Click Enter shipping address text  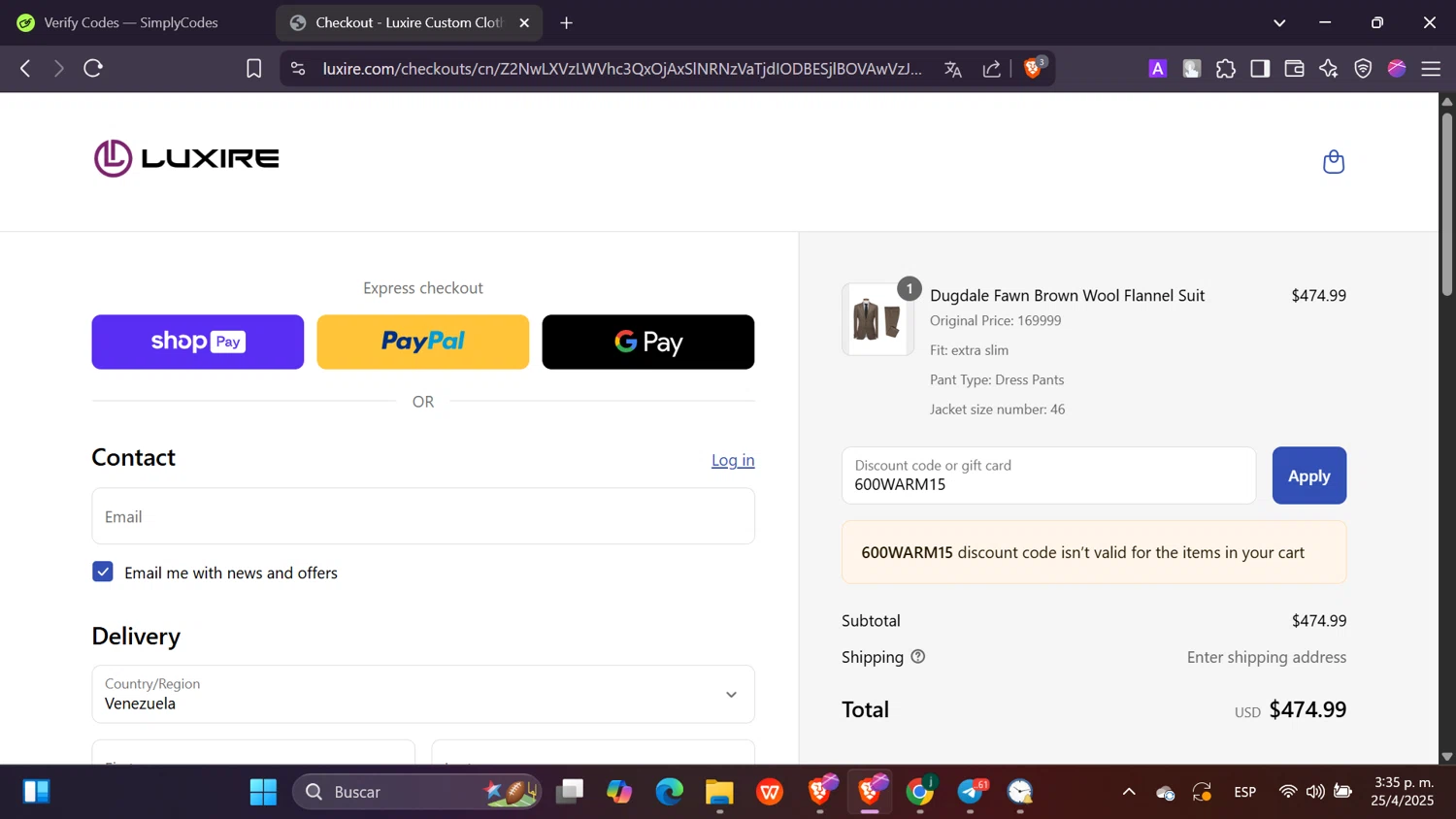click(x=1267, y=657)
